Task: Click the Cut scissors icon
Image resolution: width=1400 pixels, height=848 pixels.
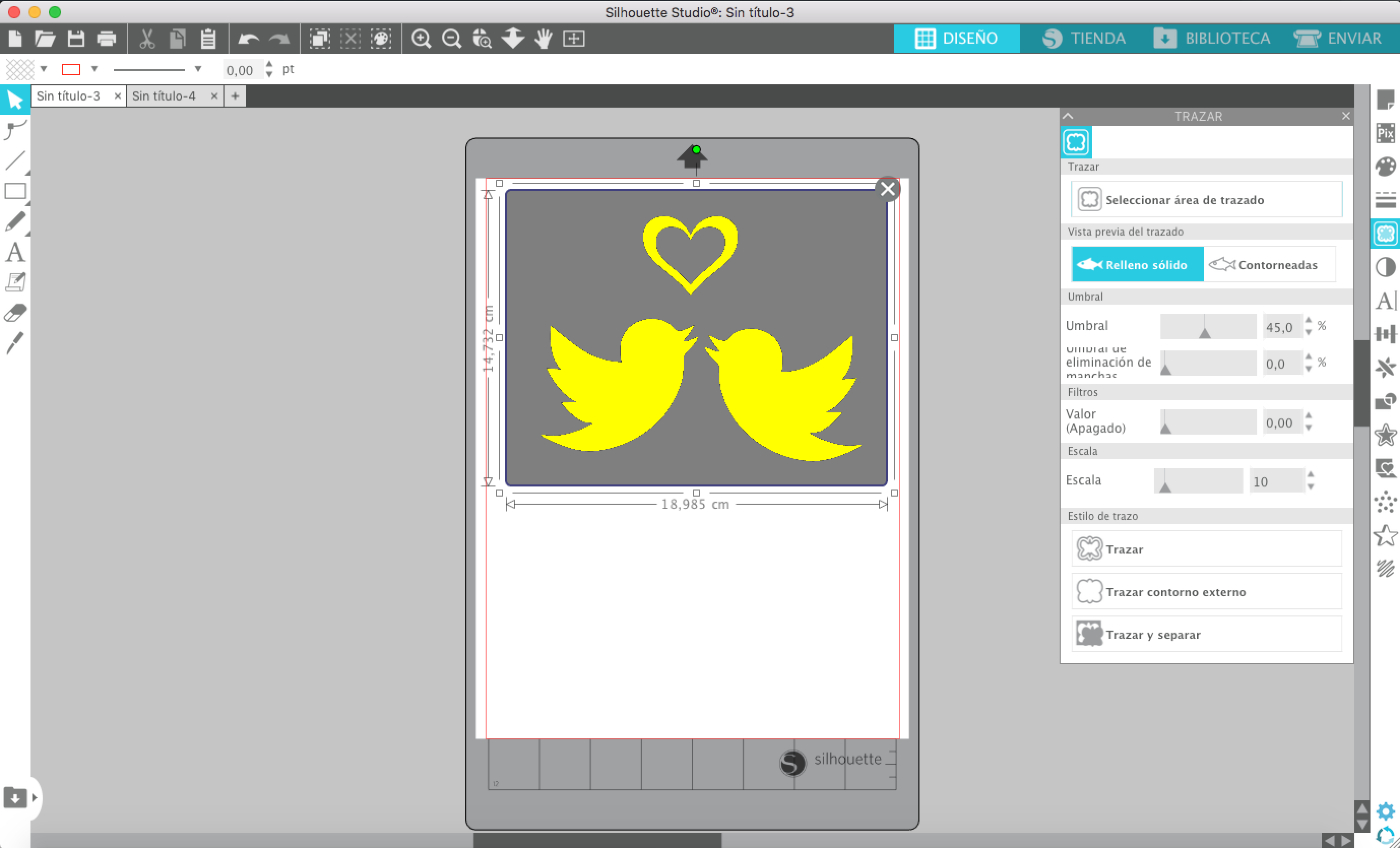Action: 147,39
